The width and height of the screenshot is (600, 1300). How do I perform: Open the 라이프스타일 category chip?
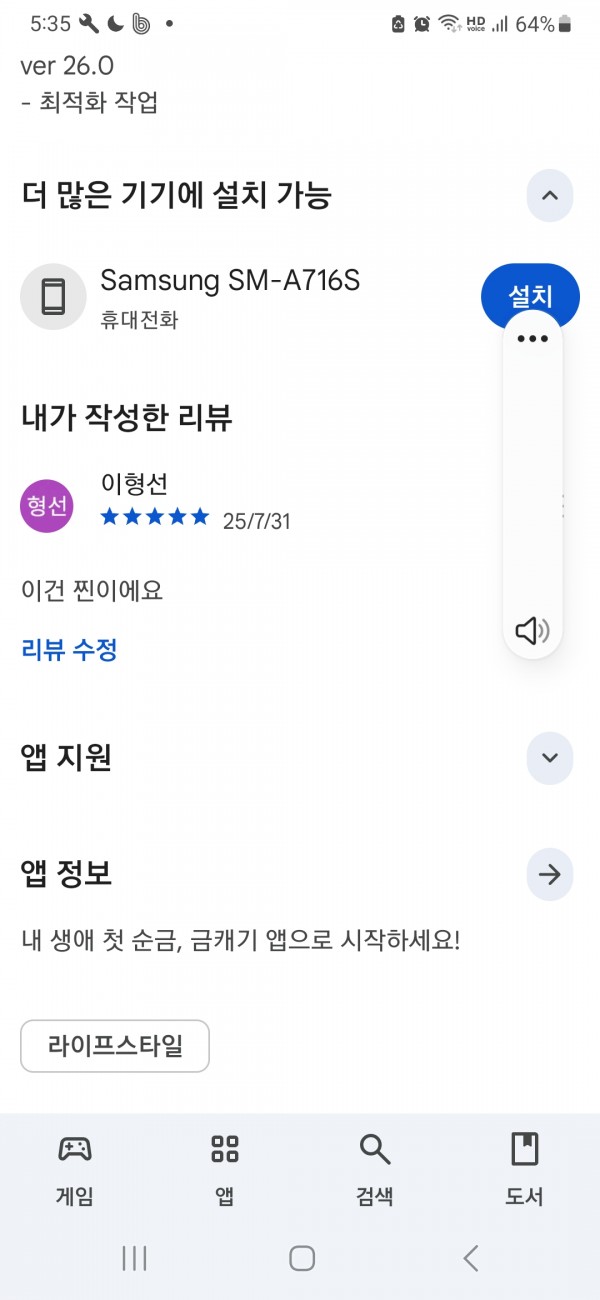115,1046
